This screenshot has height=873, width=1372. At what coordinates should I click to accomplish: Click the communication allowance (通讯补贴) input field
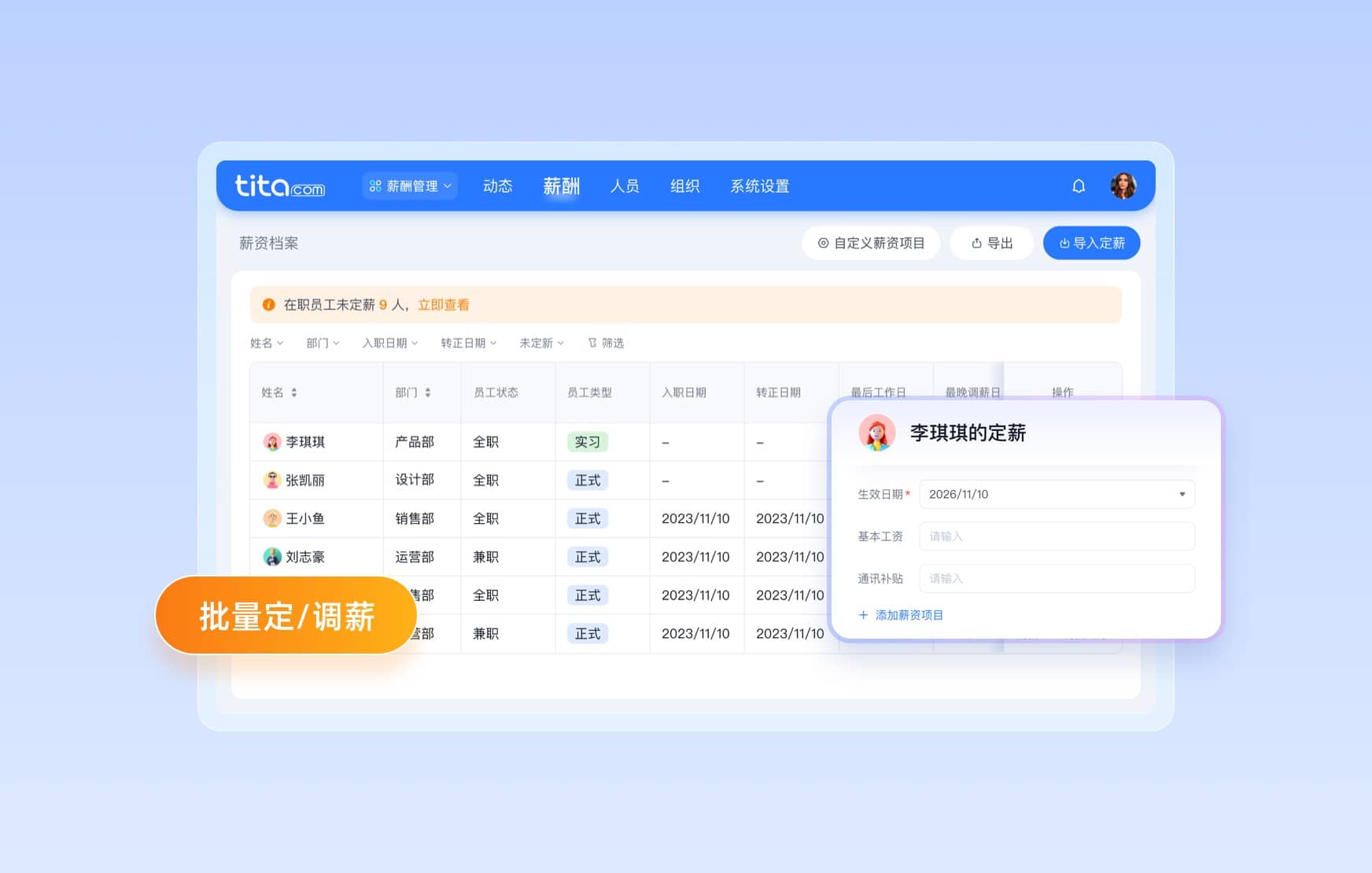1057,578
